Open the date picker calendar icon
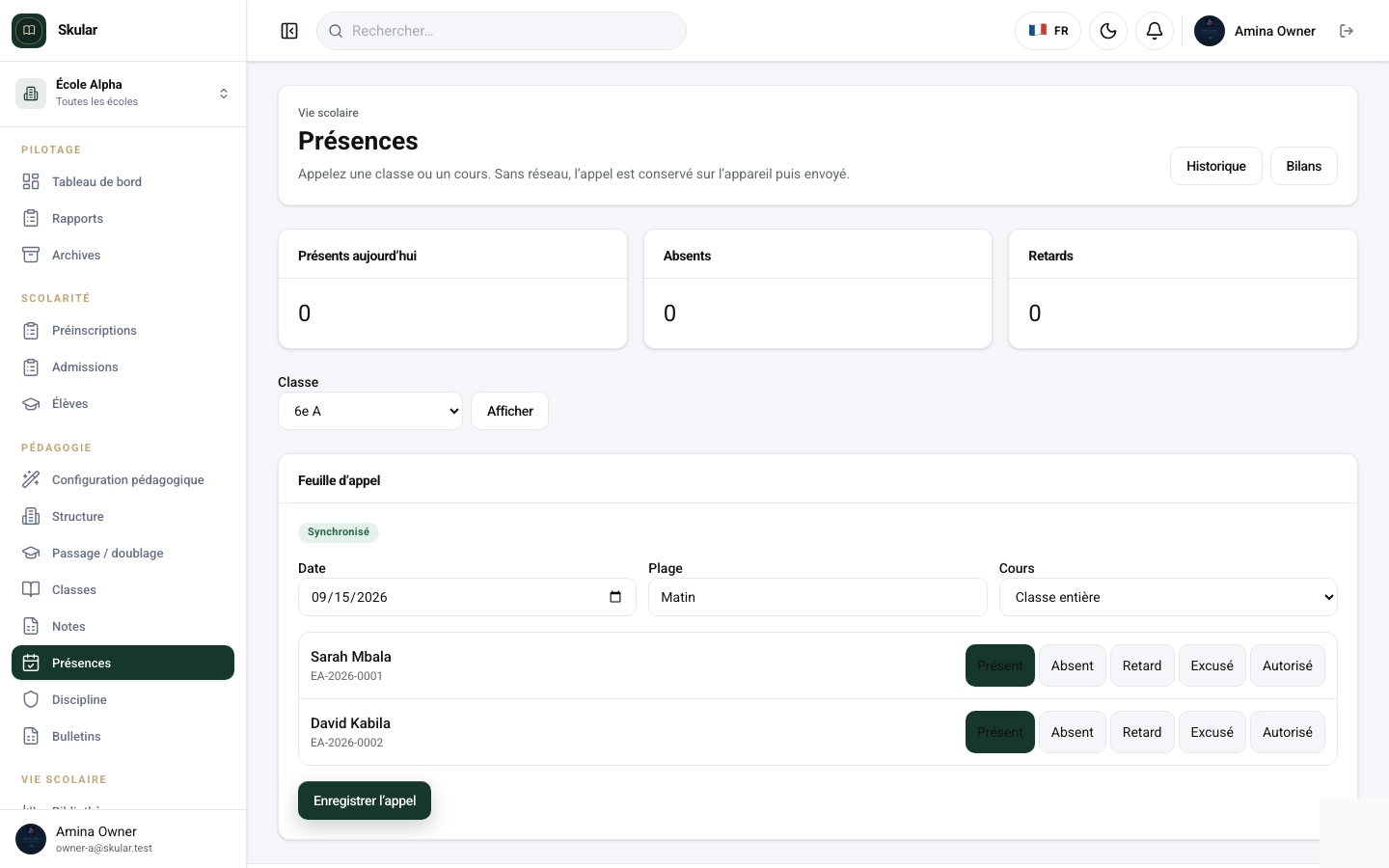 click(615, 597)
